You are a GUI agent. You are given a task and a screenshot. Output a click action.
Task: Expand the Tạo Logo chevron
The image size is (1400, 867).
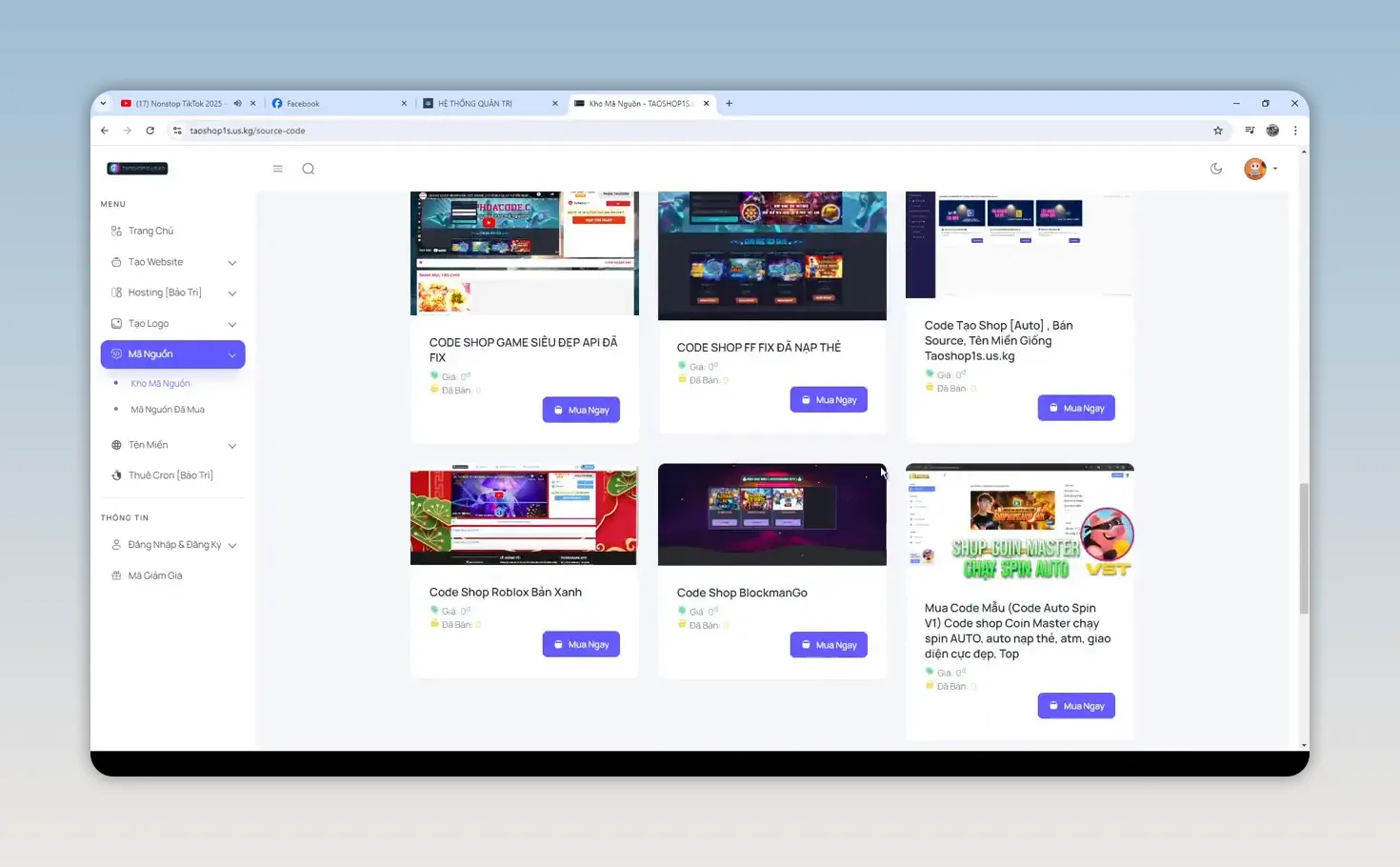click(x=231, y=325)
